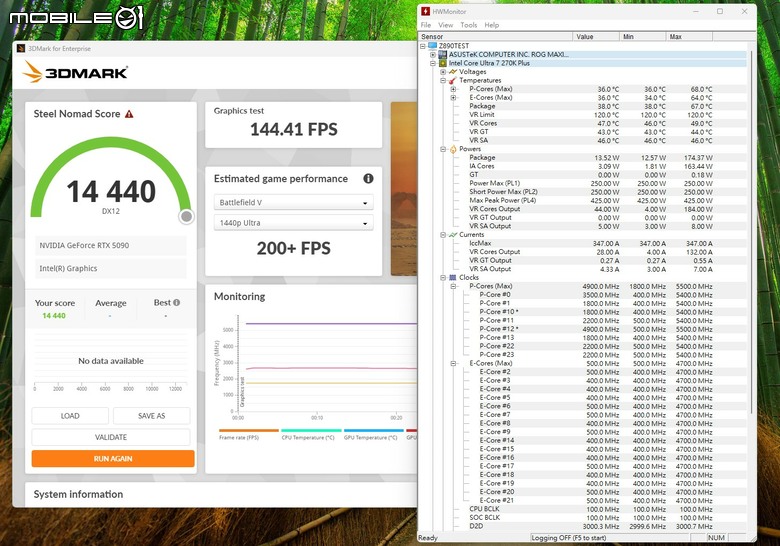Collapse the Clocks node

pos(443,277)
